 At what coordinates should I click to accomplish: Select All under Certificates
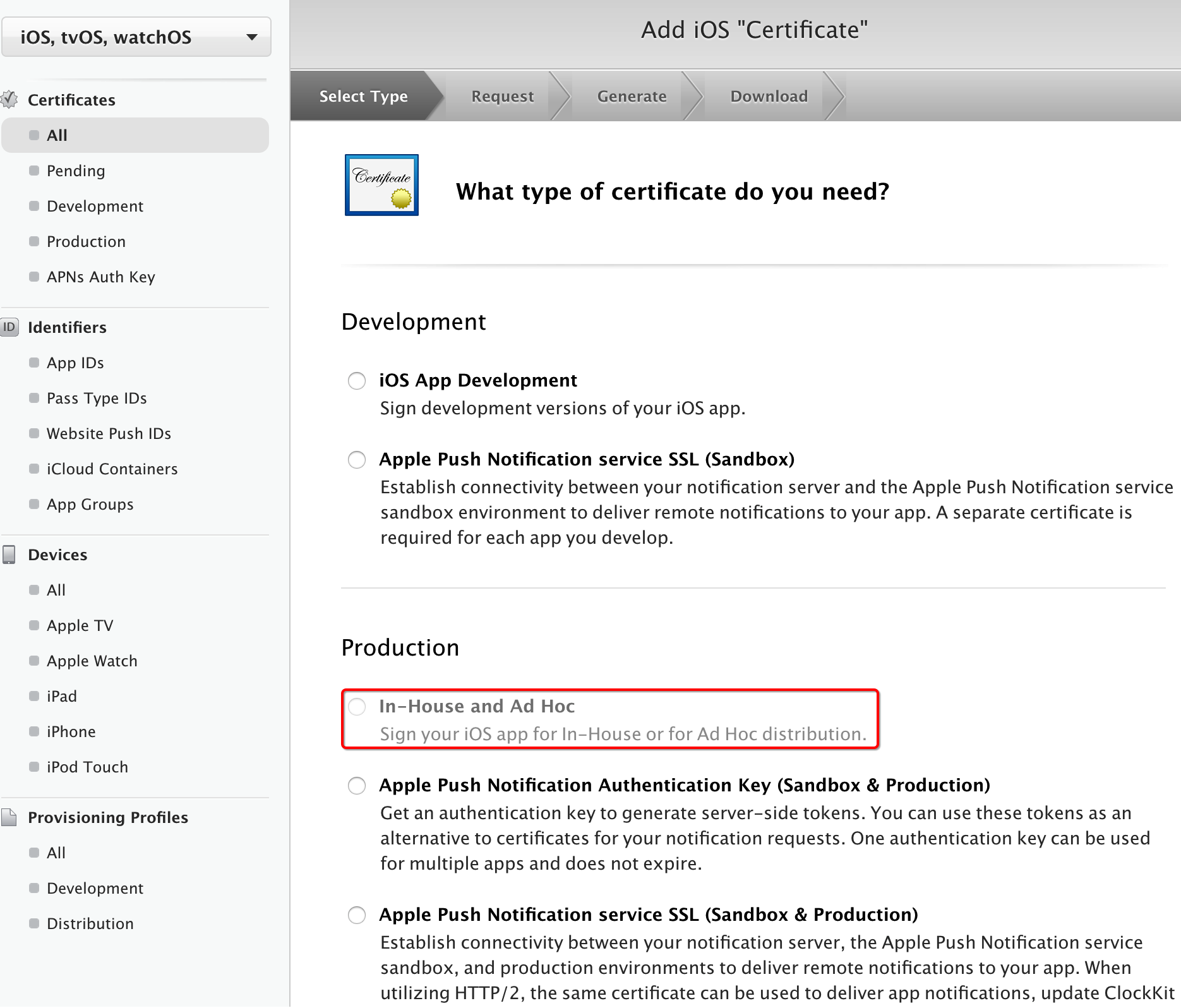tap(135, 135)
